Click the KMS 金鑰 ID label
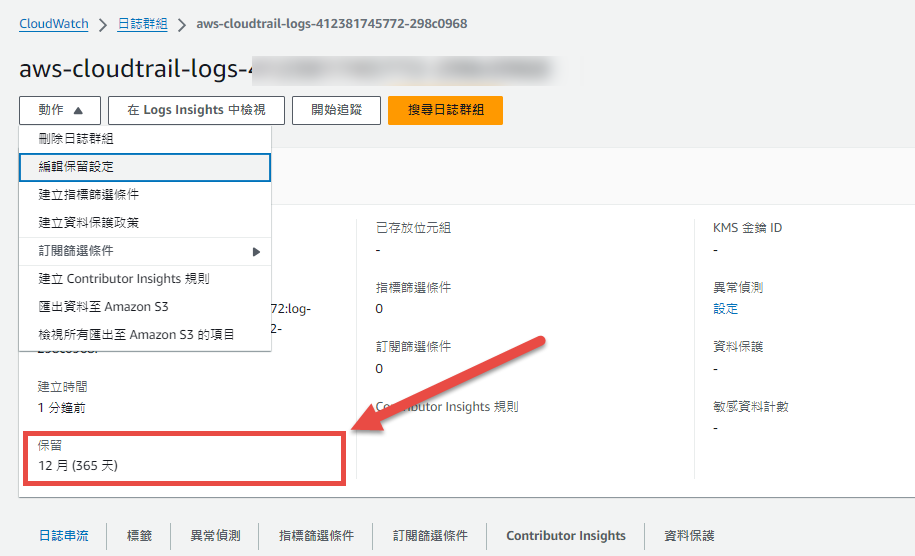915x556 pixels. coord(748,228)
